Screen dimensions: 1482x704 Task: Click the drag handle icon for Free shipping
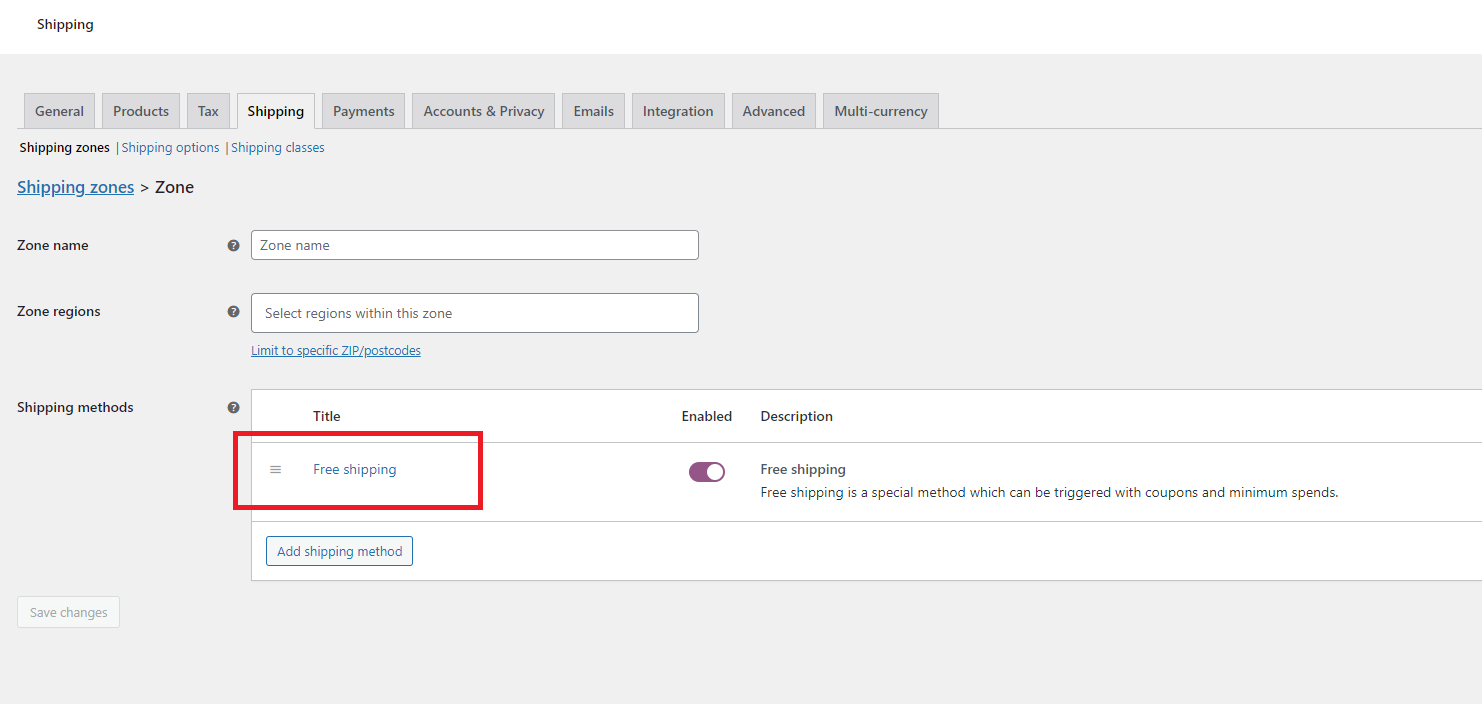276,469
